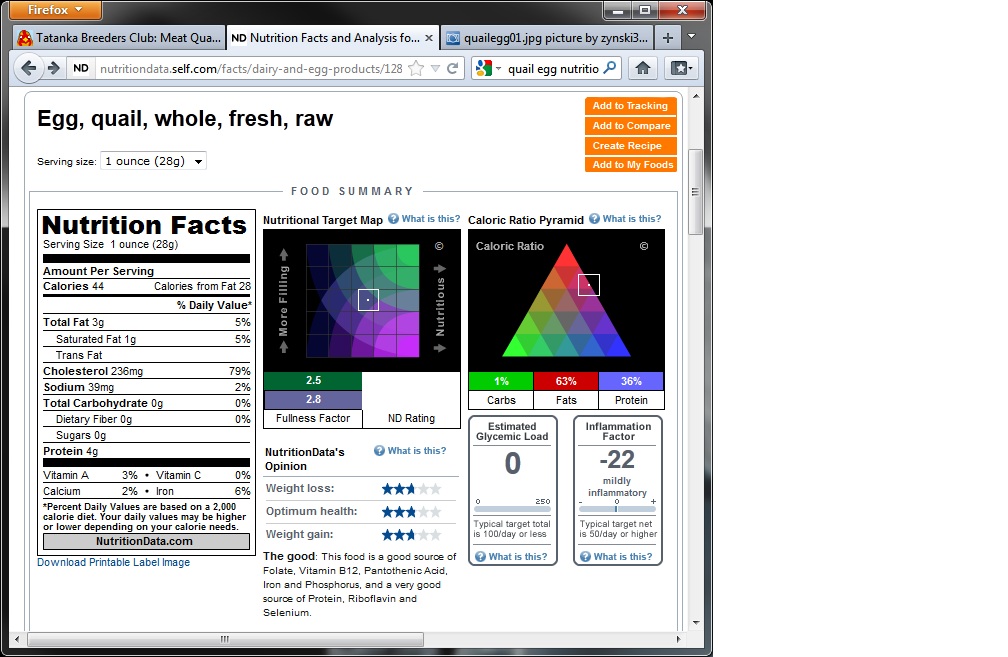Click the ND site identity icon
Viewport: 1008px width, 657px height.
click(x=81, y=68)
